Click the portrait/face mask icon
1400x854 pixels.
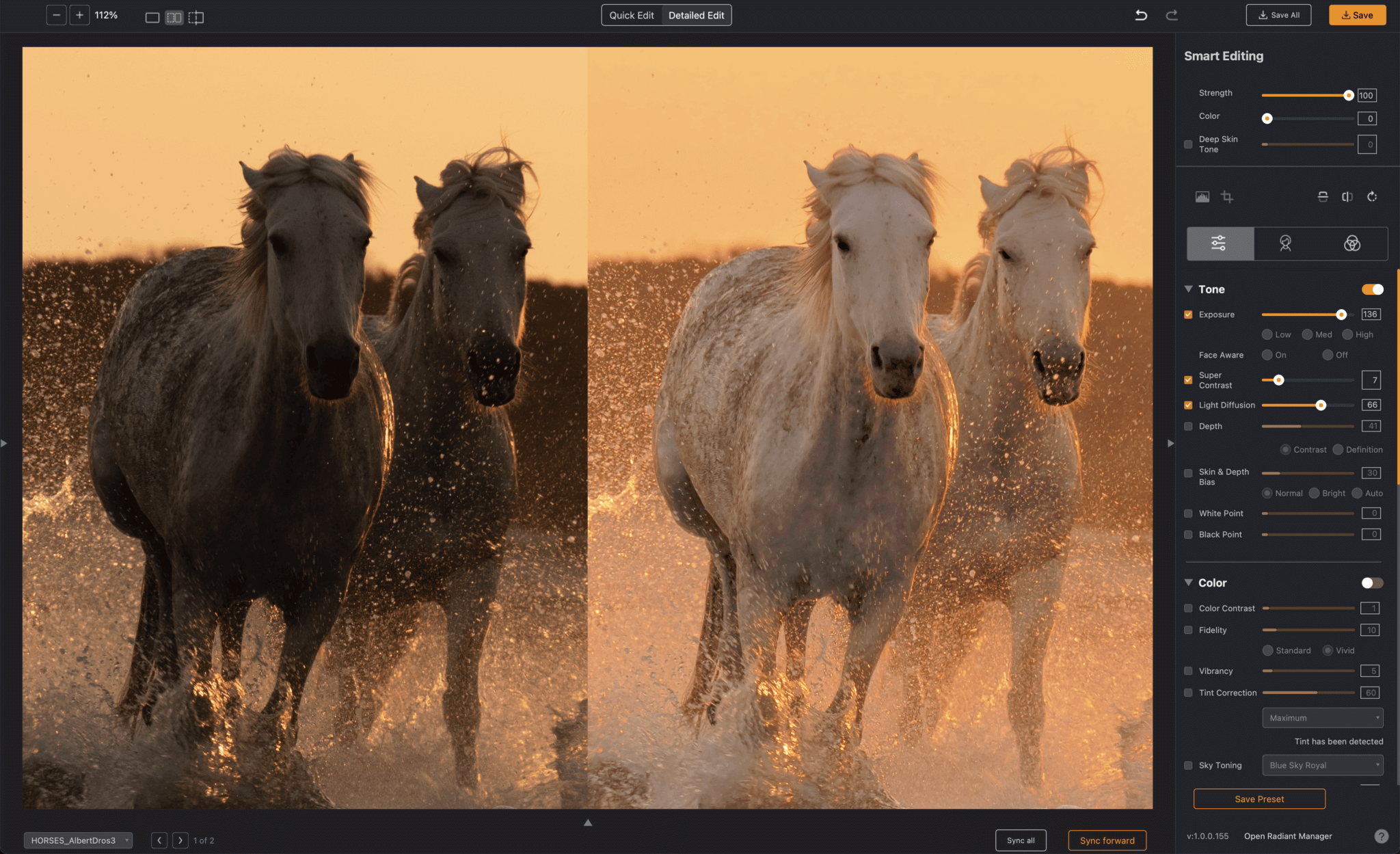1284,243
